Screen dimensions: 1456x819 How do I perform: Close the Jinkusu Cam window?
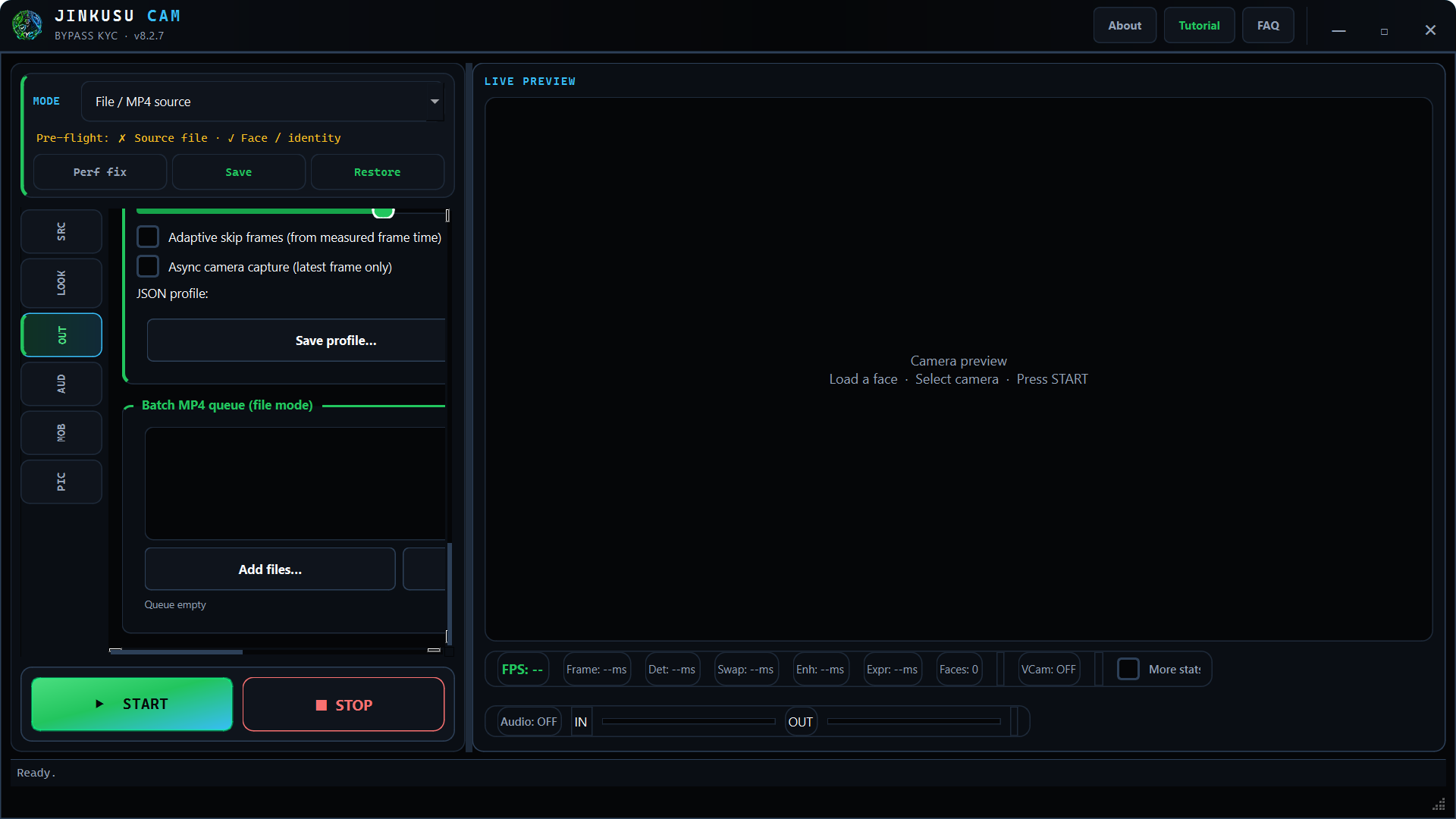(1430, 30)
